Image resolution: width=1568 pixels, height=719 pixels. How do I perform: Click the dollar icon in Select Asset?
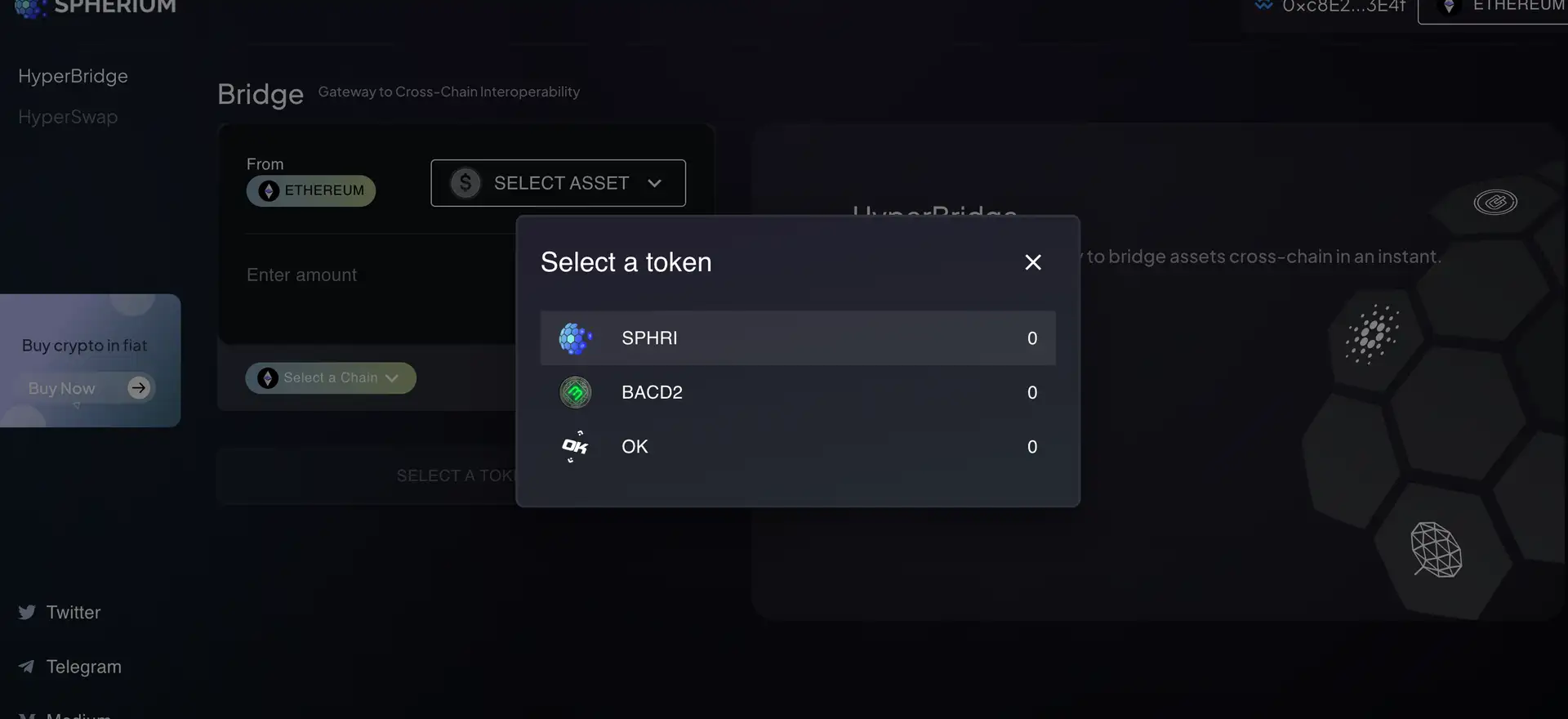[465, 183]
